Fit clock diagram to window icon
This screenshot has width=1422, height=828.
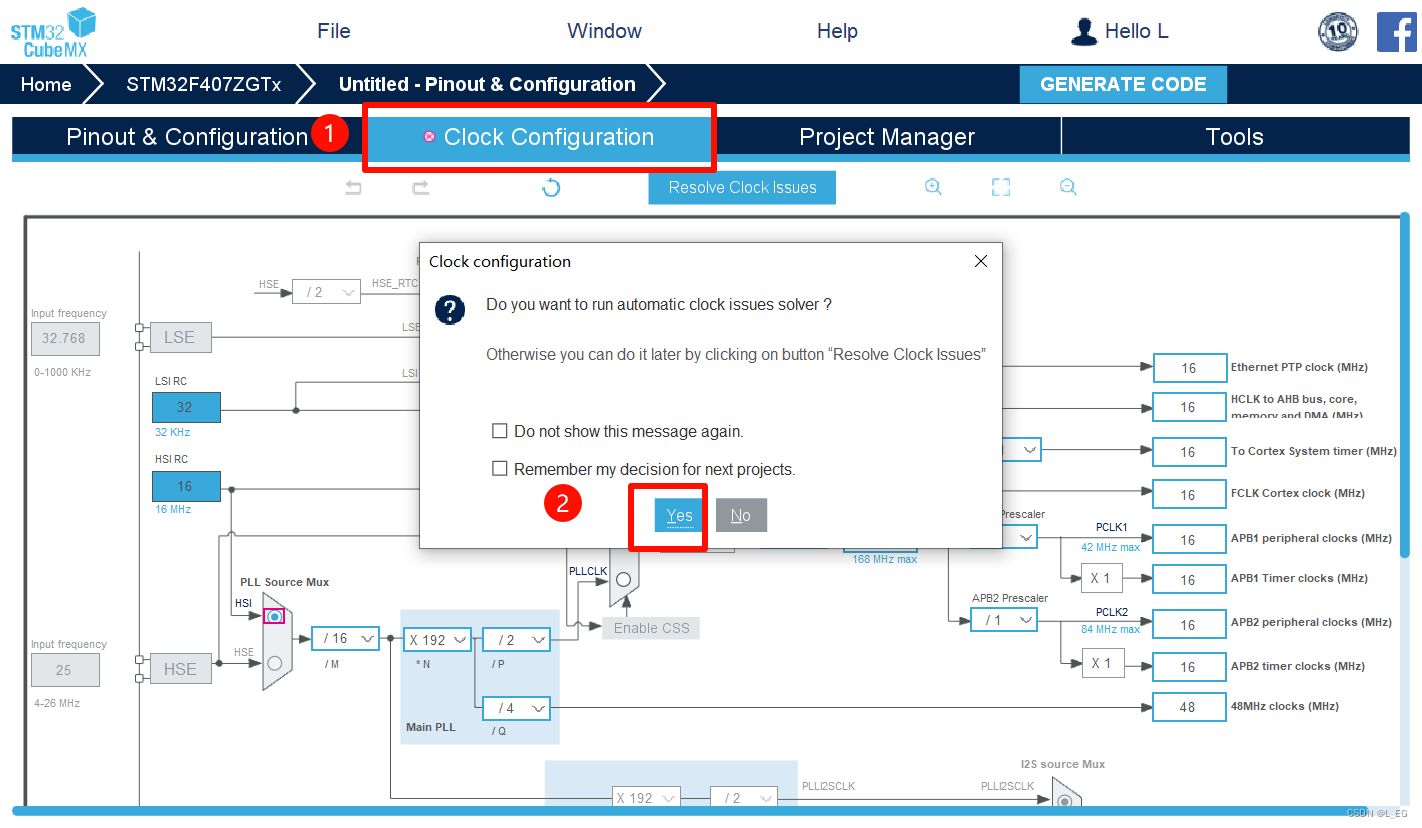point(1001,187)
